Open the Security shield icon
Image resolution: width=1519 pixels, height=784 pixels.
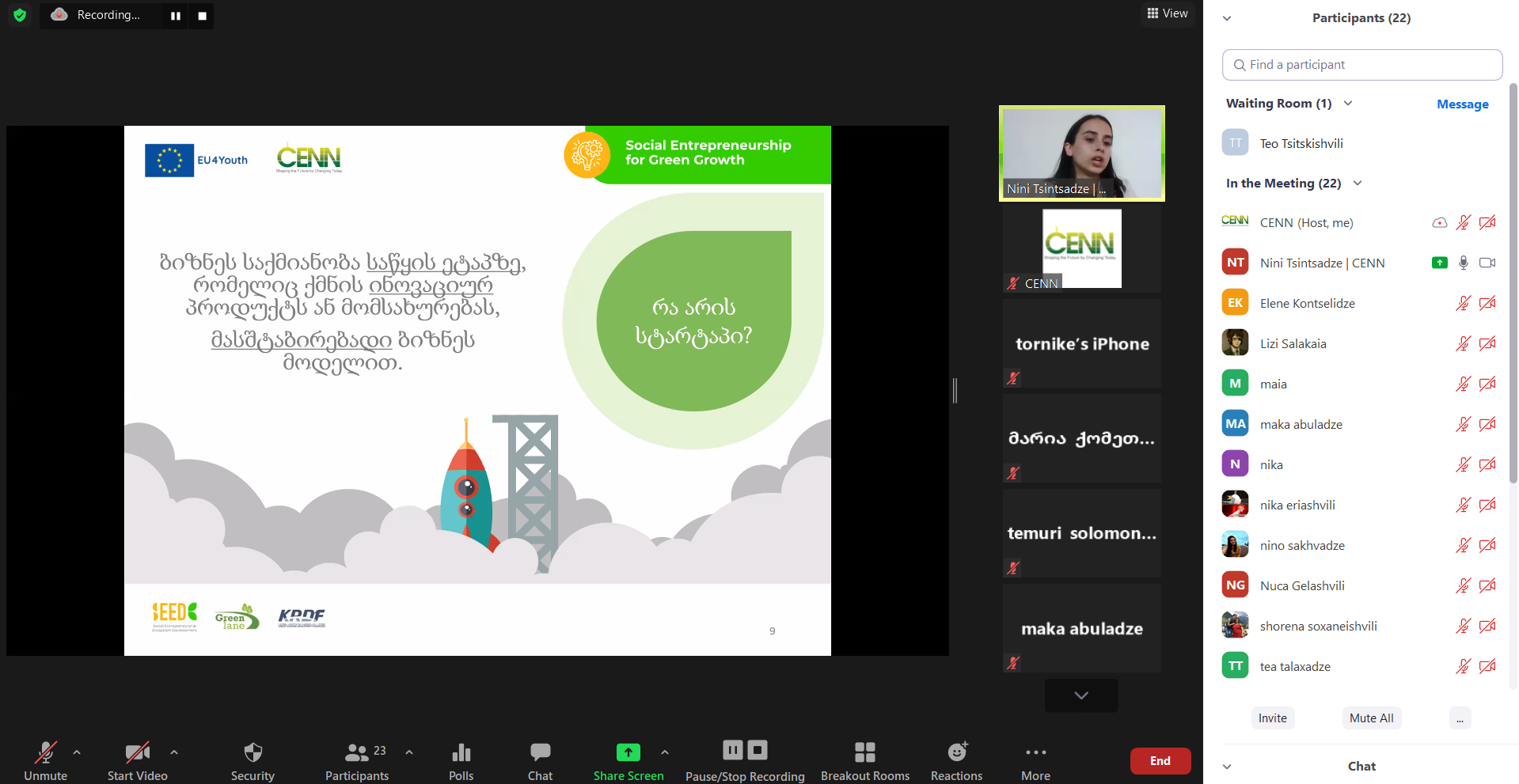click(253, 752)
